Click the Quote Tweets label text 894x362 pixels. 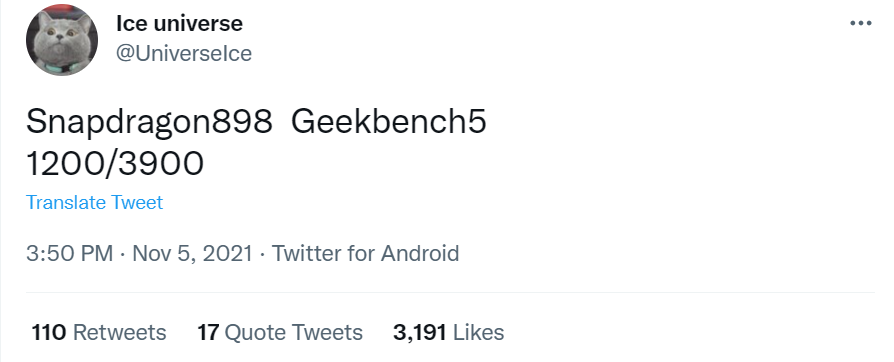pyautogui.click(x=294, y=332)
